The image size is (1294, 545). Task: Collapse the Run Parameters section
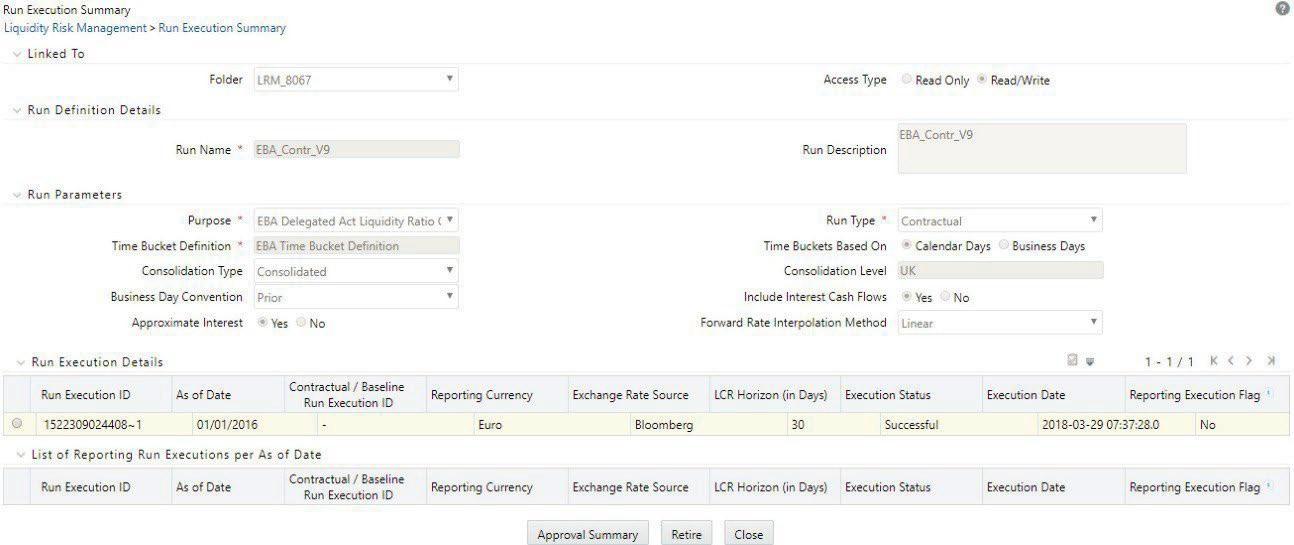(x=17, y=195)
